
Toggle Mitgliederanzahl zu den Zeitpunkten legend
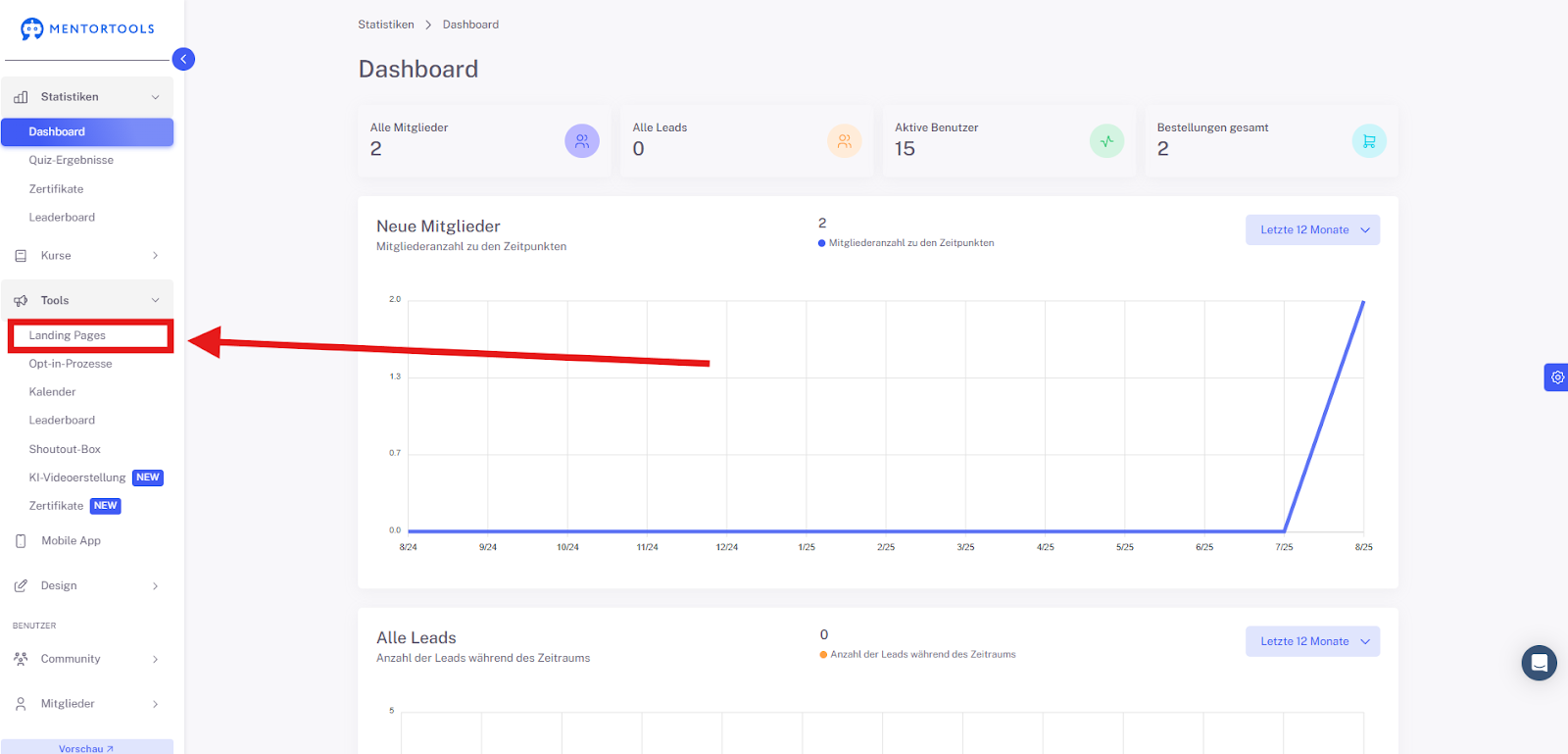point(906,243)
